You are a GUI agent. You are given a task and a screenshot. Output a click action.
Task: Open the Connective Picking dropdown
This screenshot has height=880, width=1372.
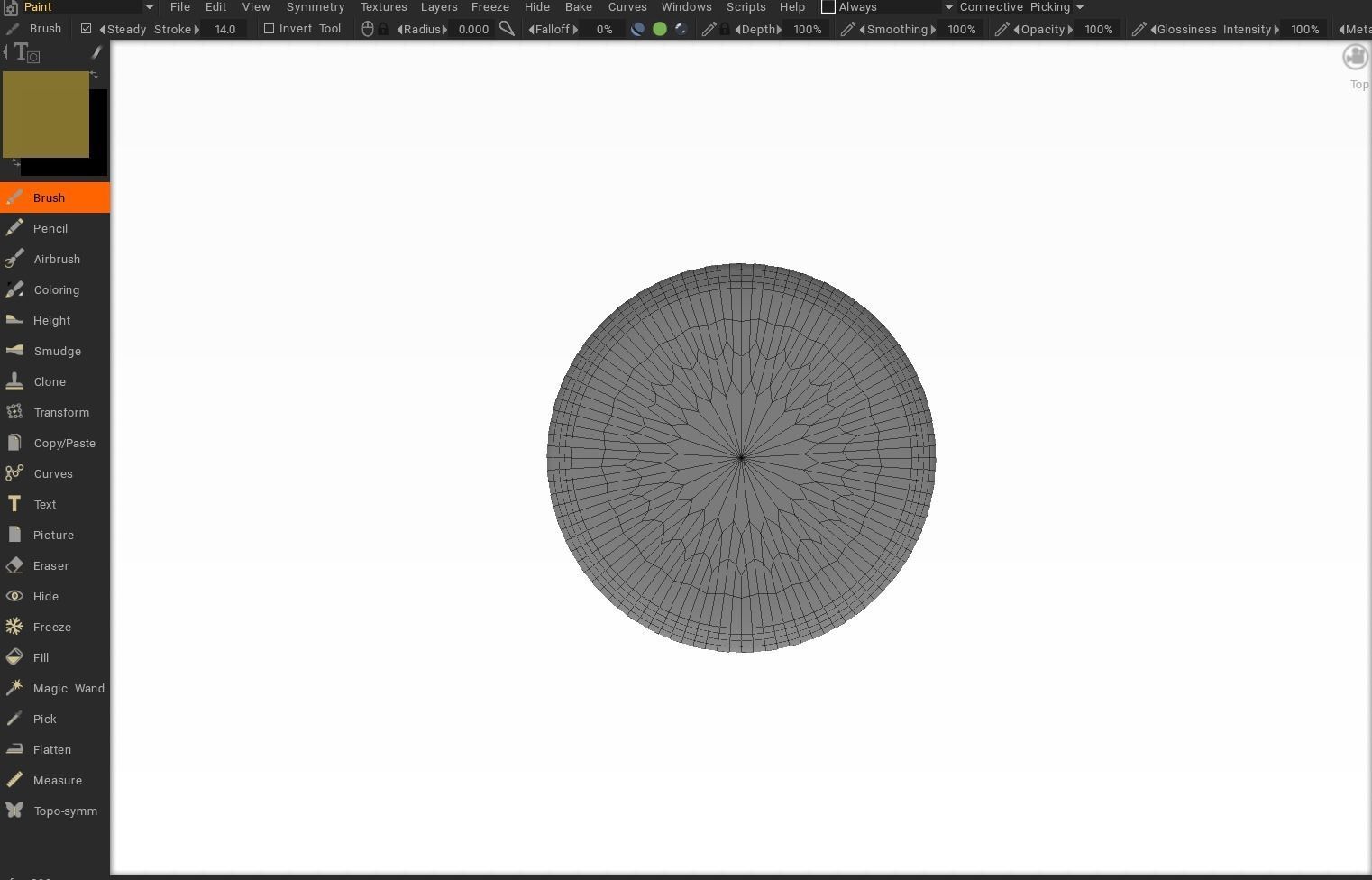point(1022,6)
